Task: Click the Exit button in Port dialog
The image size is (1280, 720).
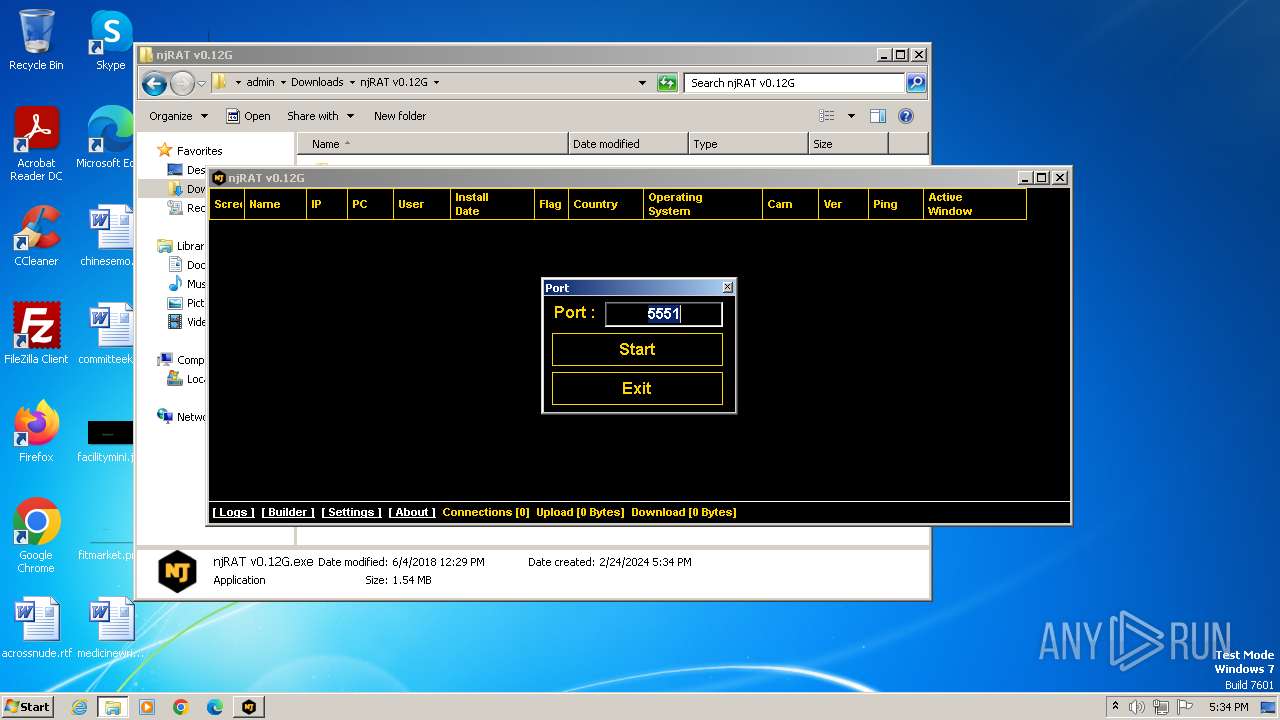Action: [x=637, y=388]
